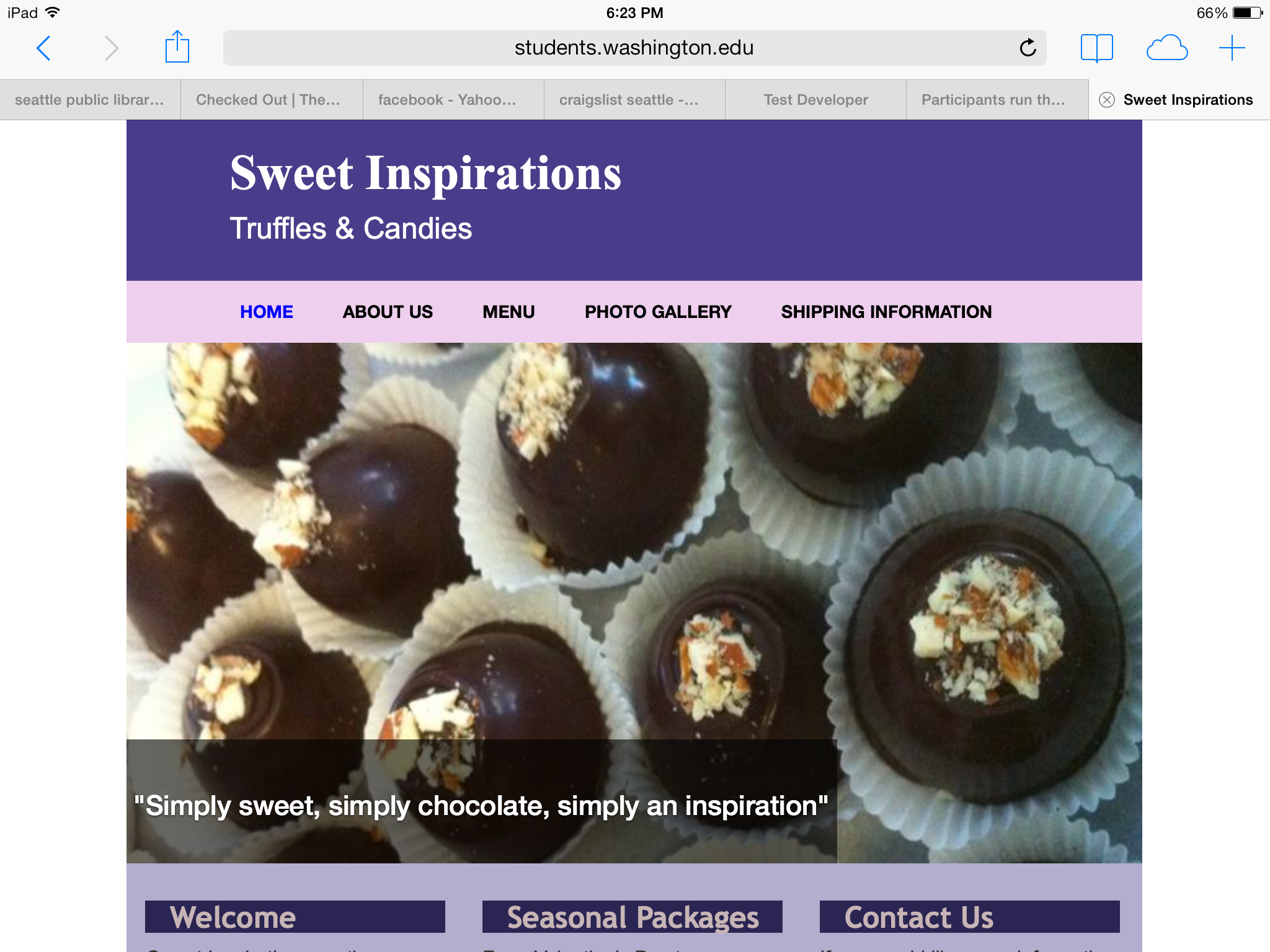Tap the Safari back arrow
The image size is (1270, 952).
pos(43,48)
